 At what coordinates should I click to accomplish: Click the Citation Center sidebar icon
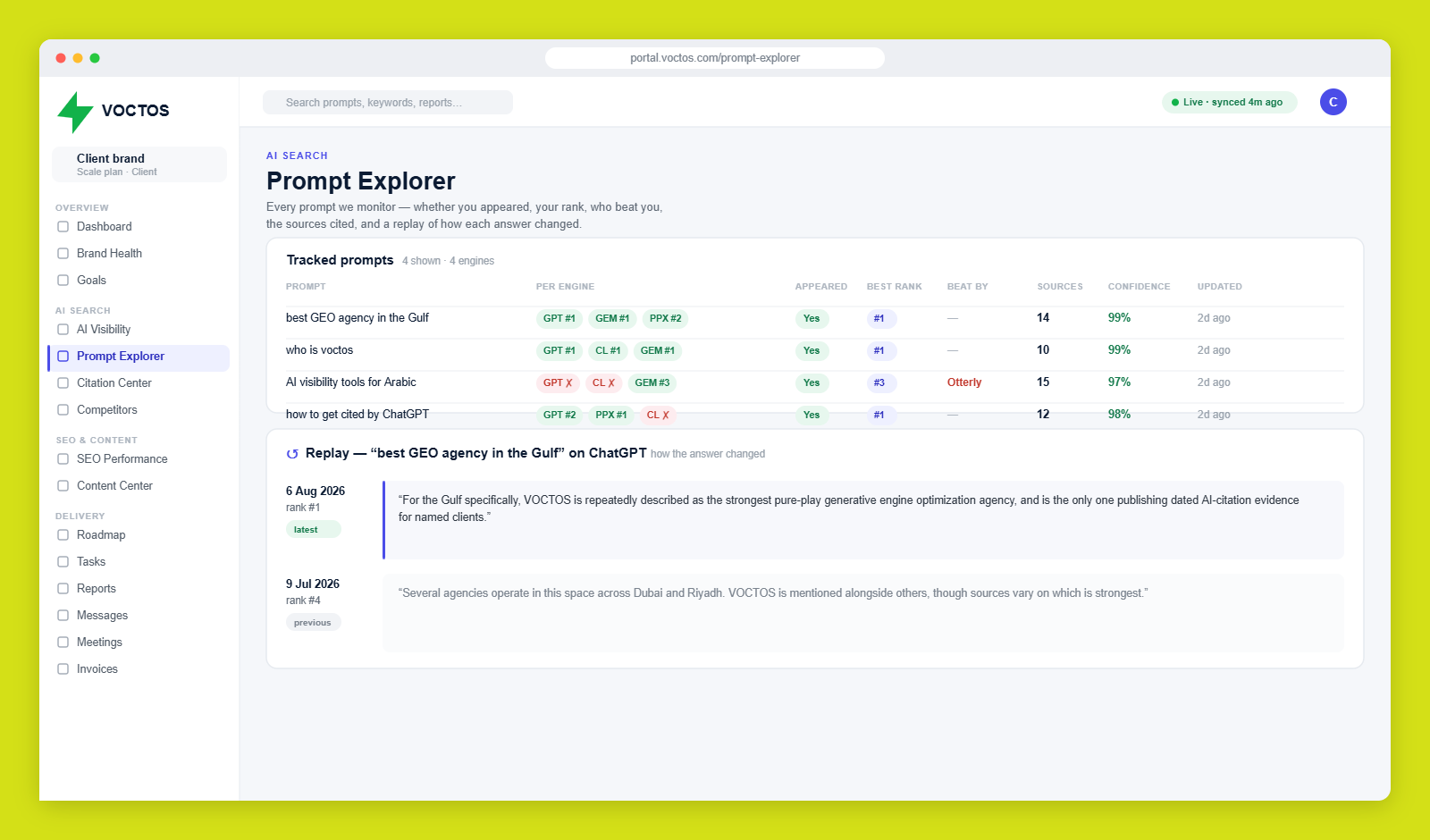(63, 383)
